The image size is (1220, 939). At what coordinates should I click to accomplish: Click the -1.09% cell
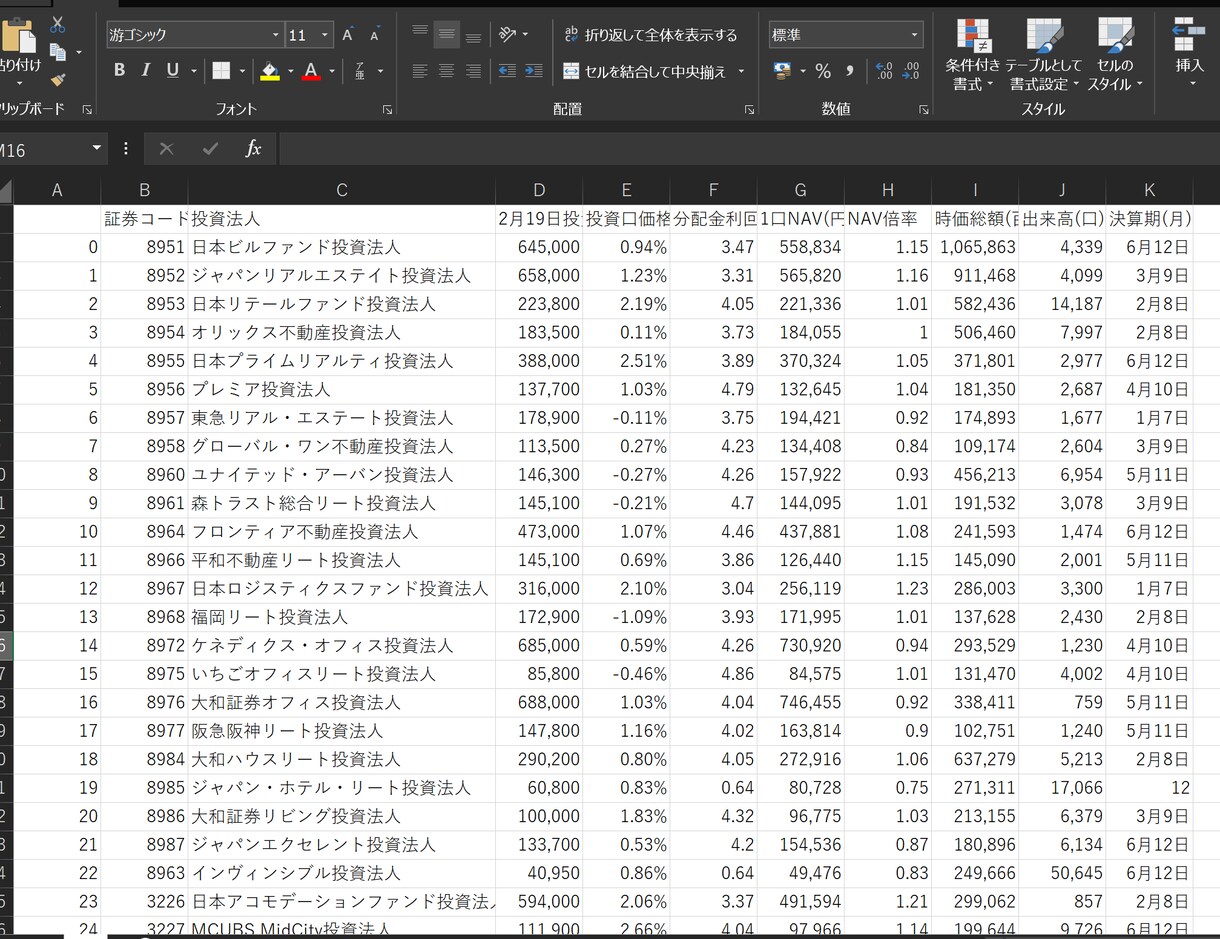(626, 617)
